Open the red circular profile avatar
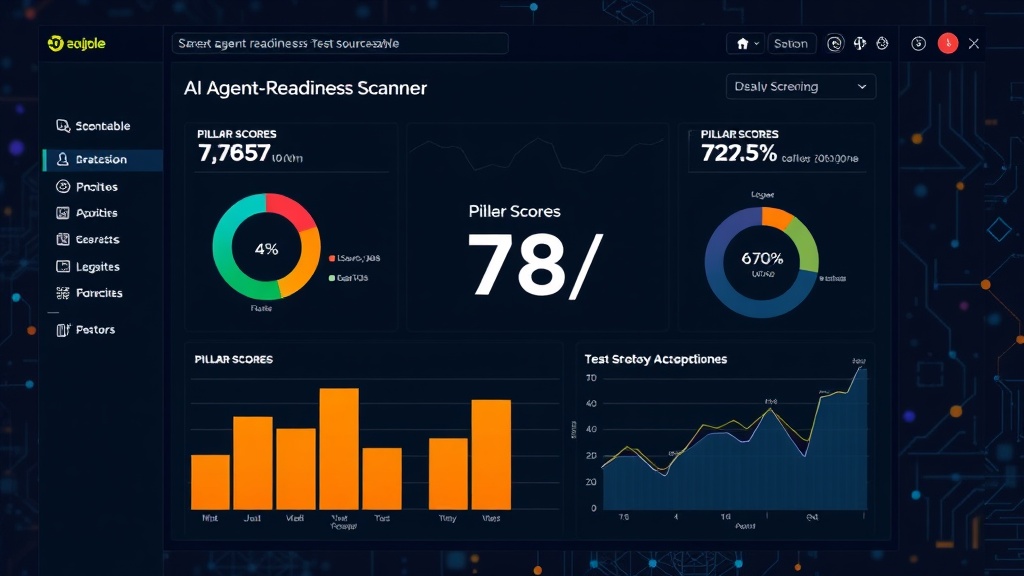The width and height of the screenshot is (1024, 576). click(x=948, y=44)
